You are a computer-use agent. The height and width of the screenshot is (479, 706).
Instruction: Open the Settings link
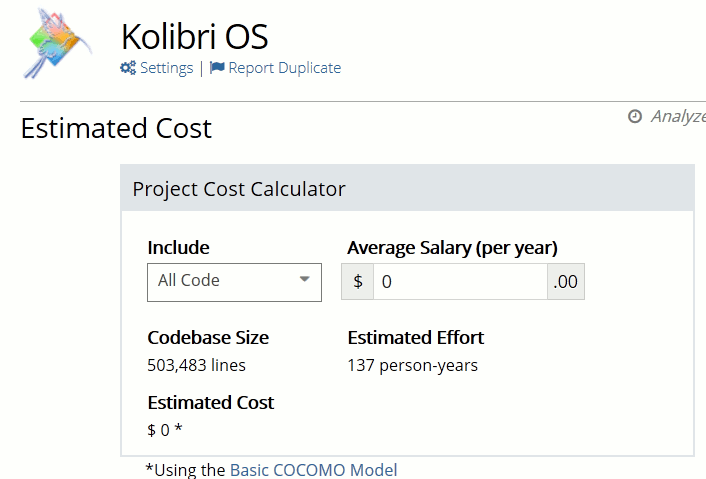tap(166, 68)
